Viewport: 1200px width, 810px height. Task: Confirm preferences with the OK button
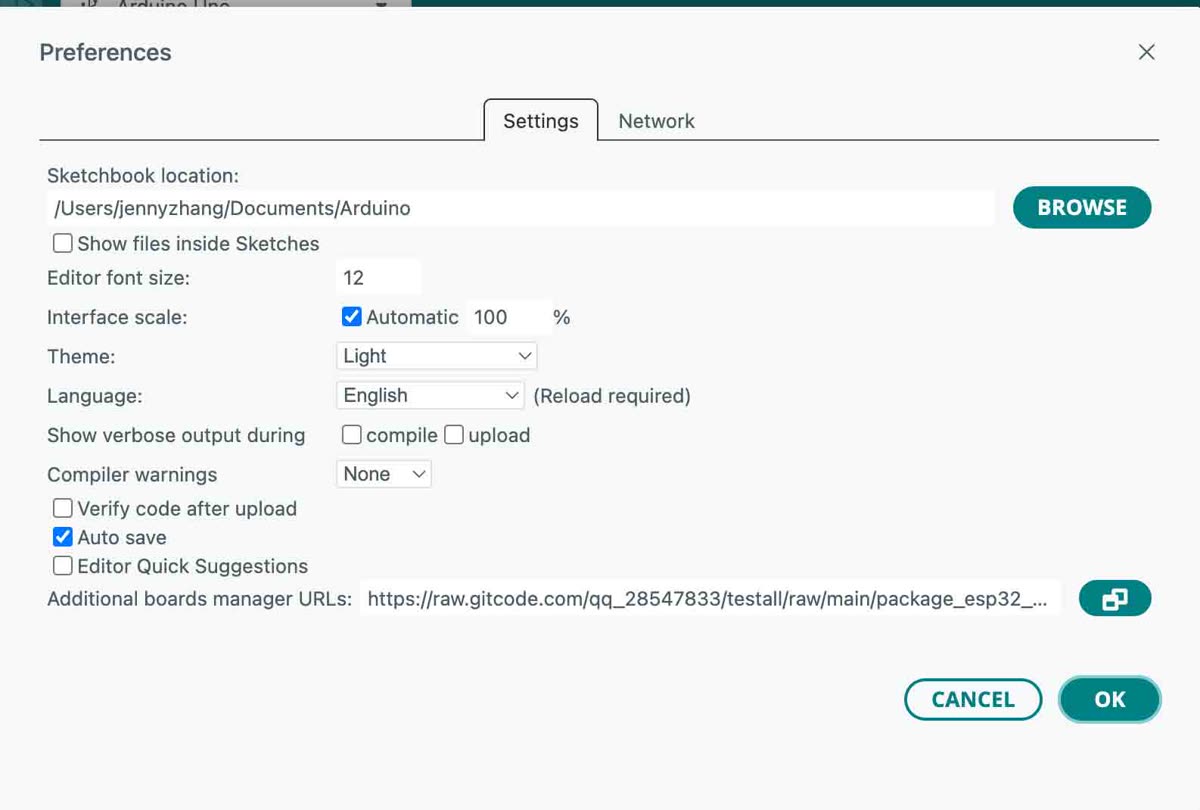[1110, 700]
